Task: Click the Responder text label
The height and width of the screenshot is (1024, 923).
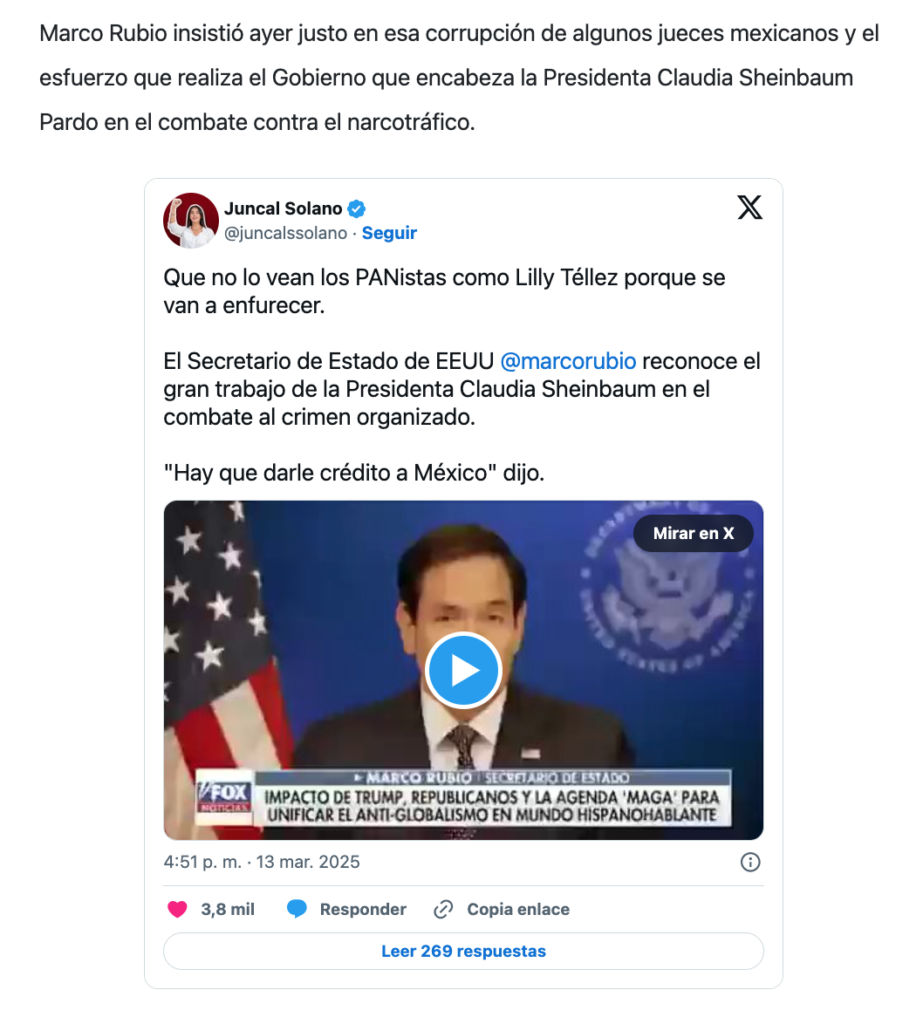Action: point(363,909)
